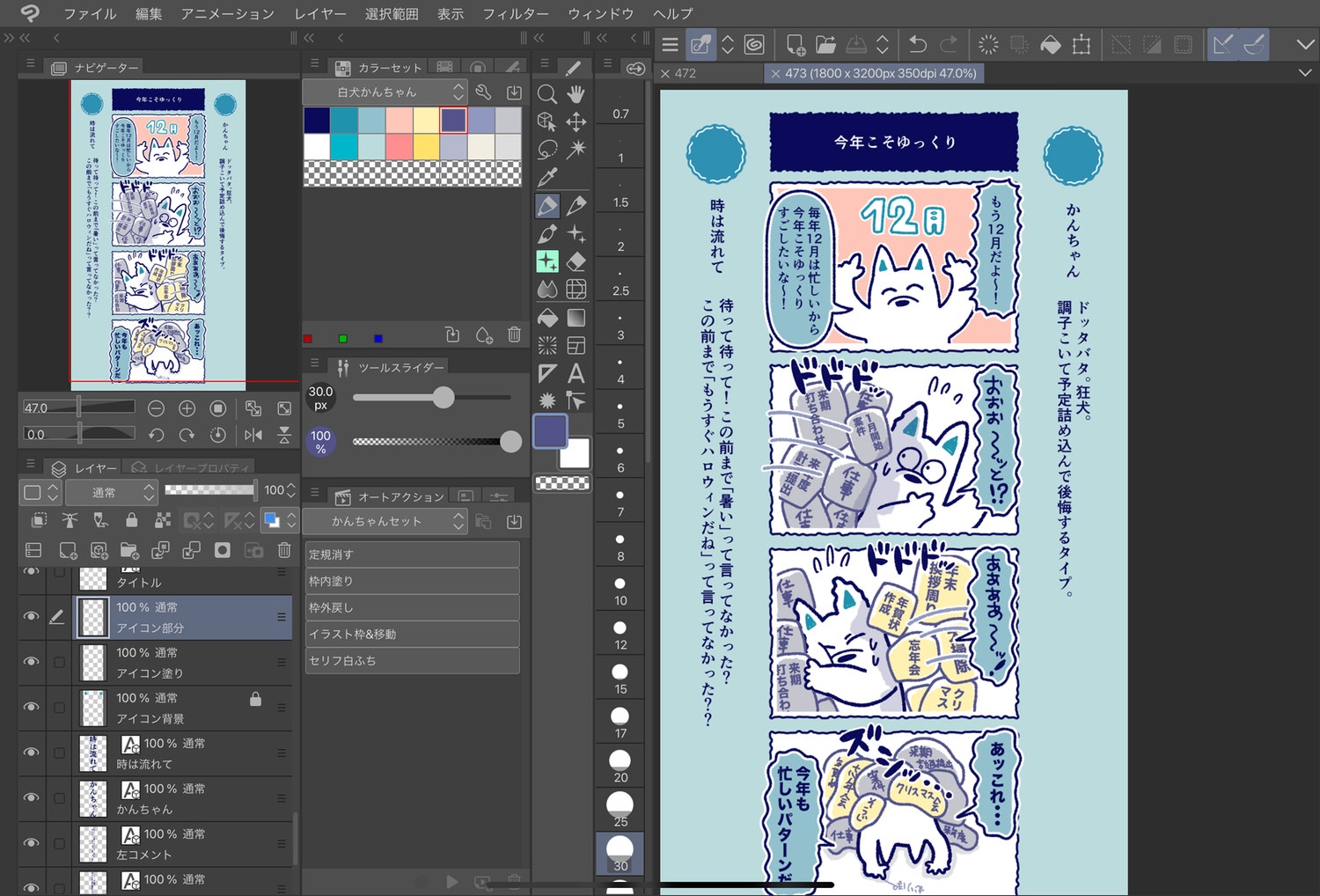Hide the アイコン部分 layer
The height and width of the screenshot is (896, 1320).
point(32,617)
